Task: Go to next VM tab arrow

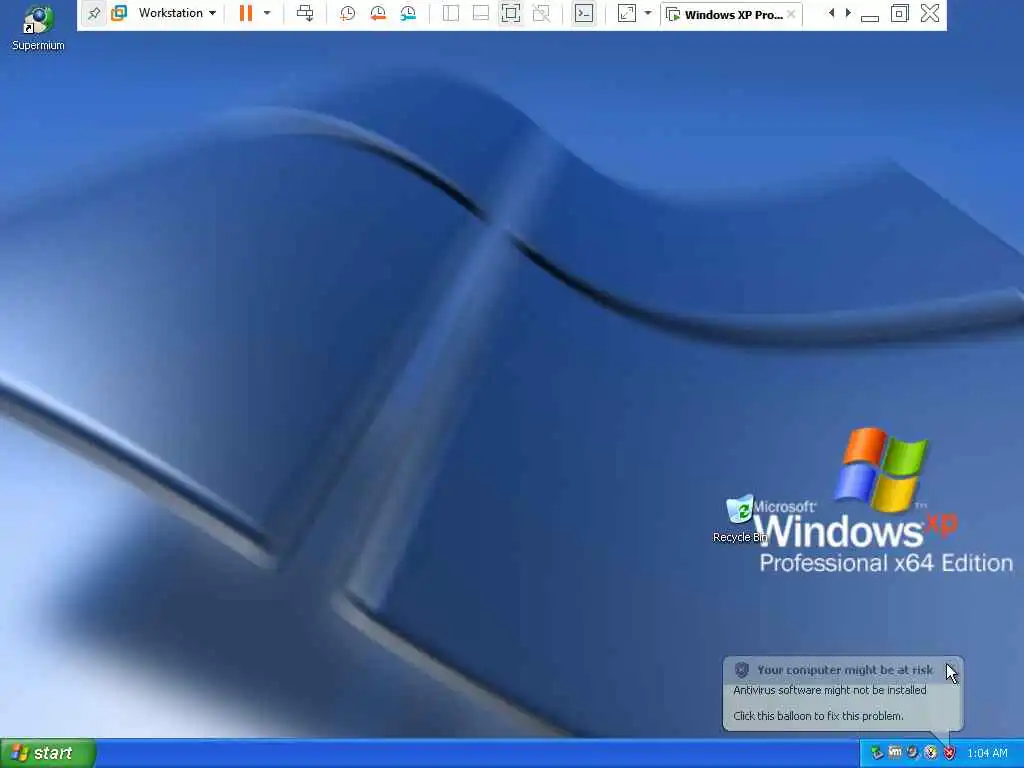Action: 848,13
